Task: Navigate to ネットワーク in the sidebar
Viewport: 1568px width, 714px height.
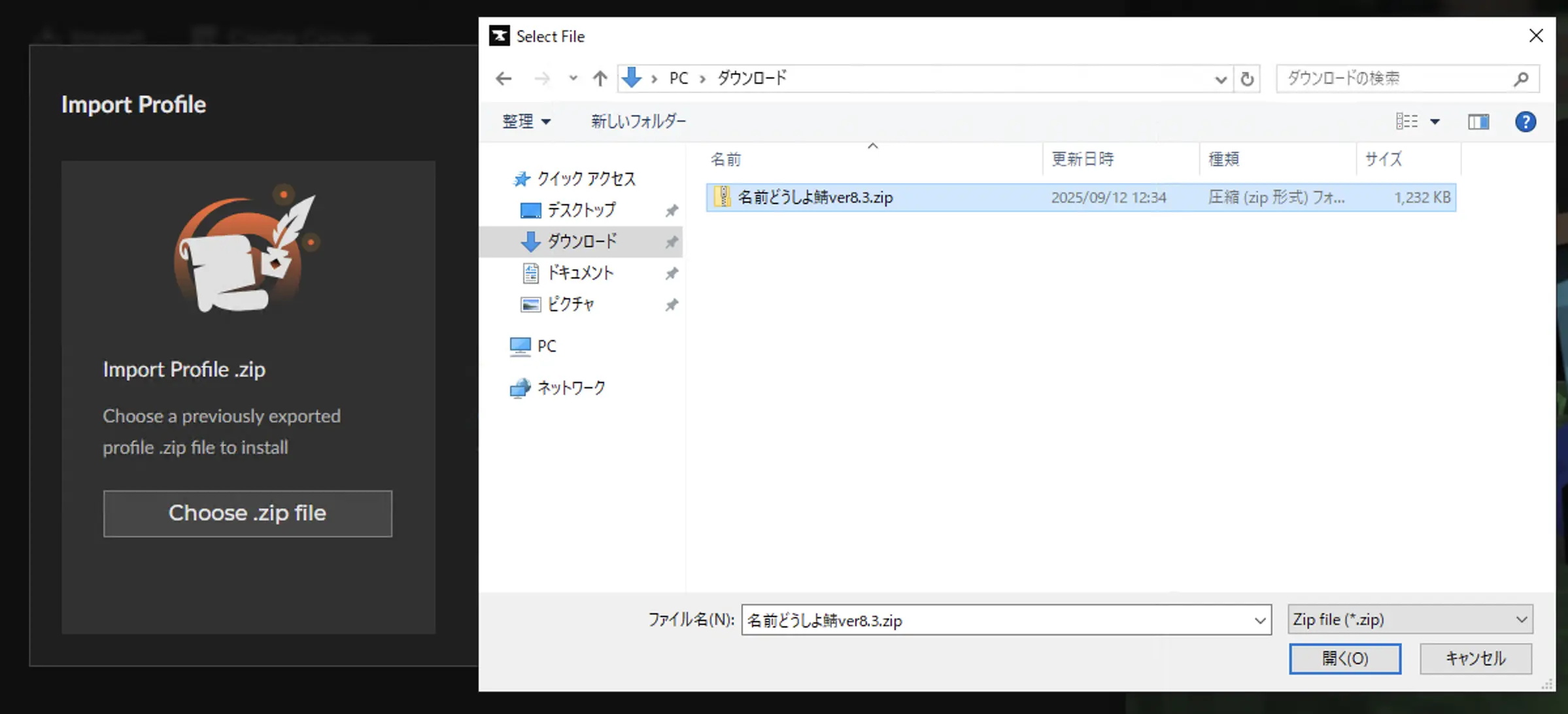Action: (570, 387)
